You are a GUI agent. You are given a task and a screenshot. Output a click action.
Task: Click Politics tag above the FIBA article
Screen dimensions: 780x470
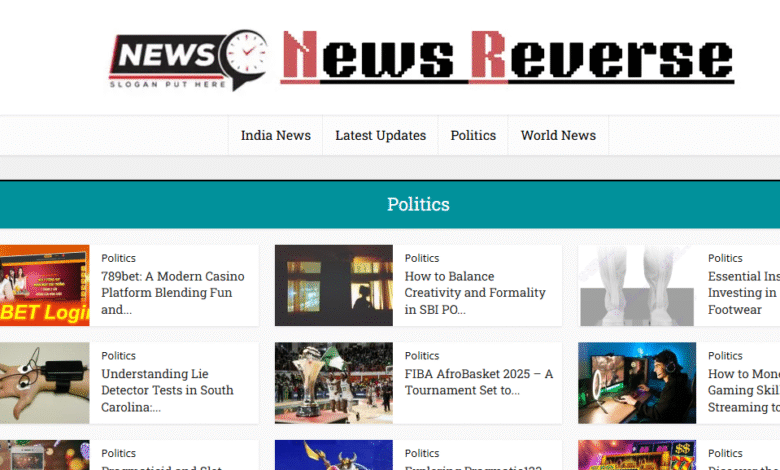pyautogui.click(x=422, y=355)
